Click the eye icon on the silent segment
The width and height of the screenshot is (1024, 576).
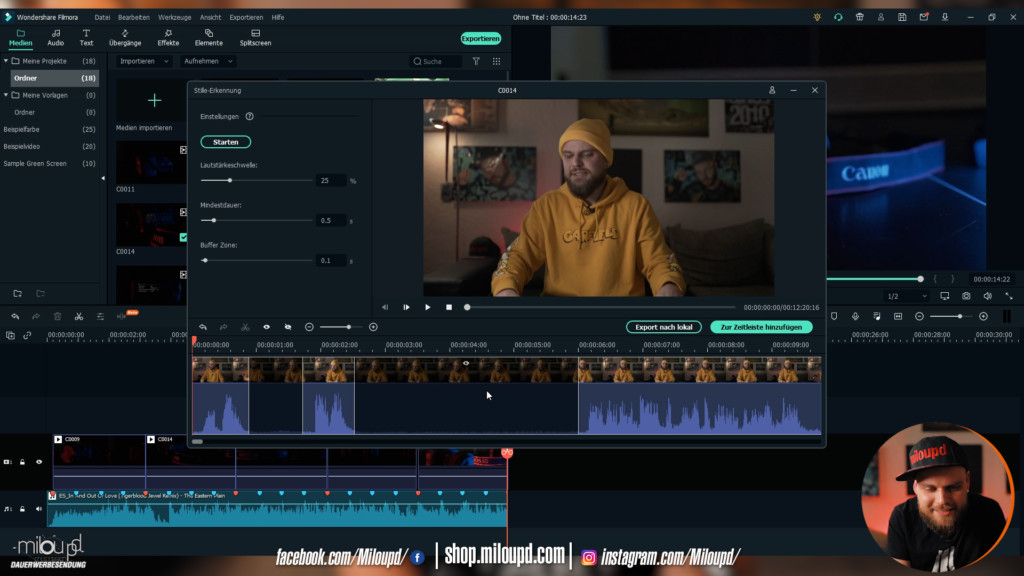click(466, 363)
